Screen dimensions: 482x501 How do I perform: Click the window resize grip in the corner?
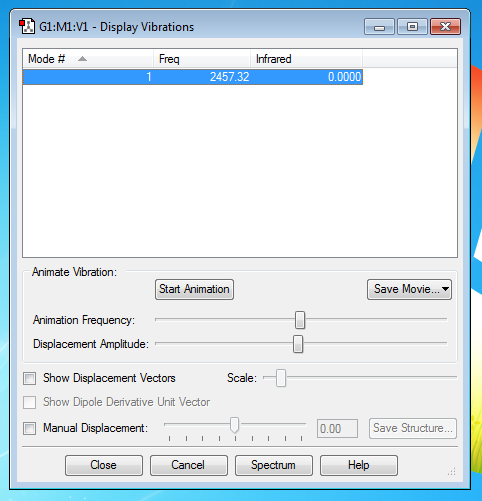click(452, 471)
